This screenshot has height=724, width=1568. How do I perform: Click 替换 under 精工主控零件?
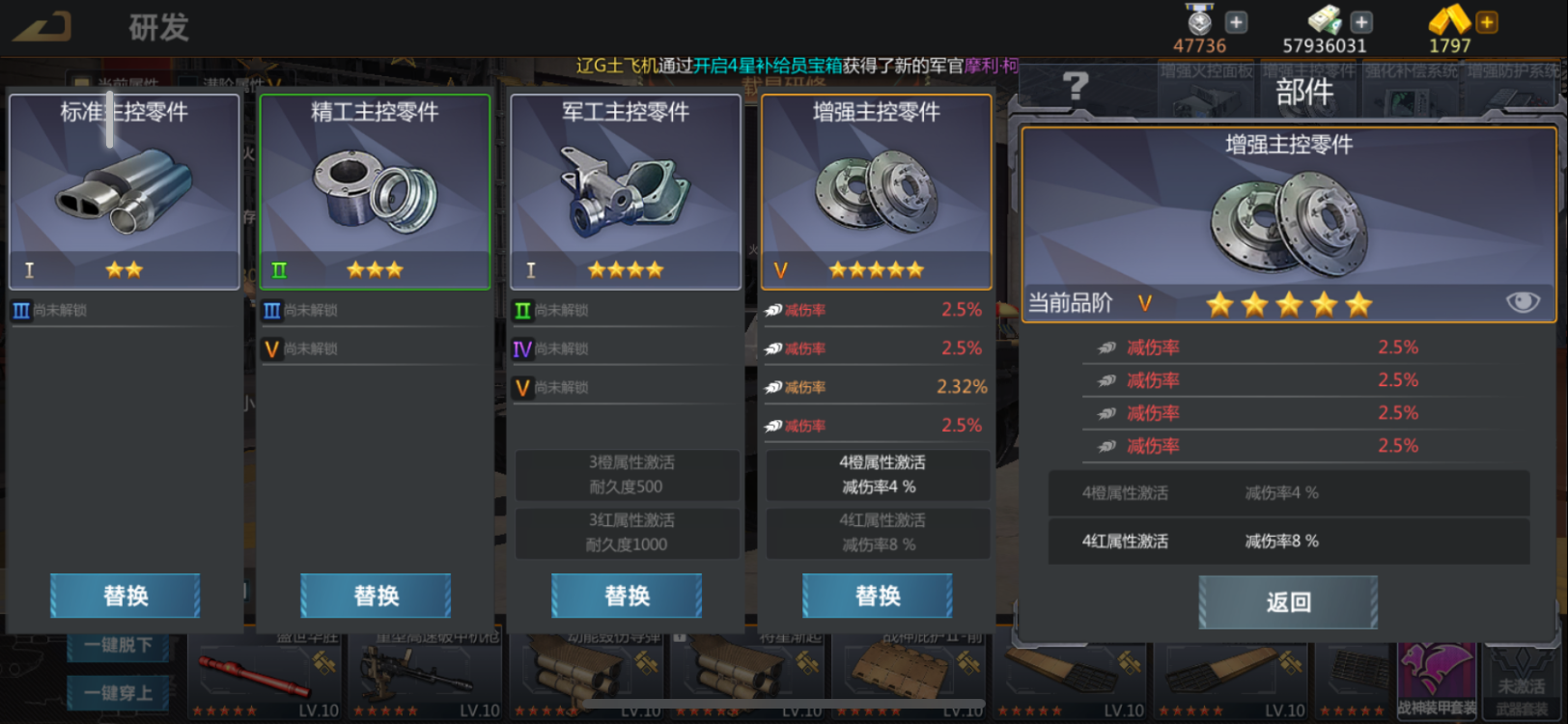[x=376, y=596]
